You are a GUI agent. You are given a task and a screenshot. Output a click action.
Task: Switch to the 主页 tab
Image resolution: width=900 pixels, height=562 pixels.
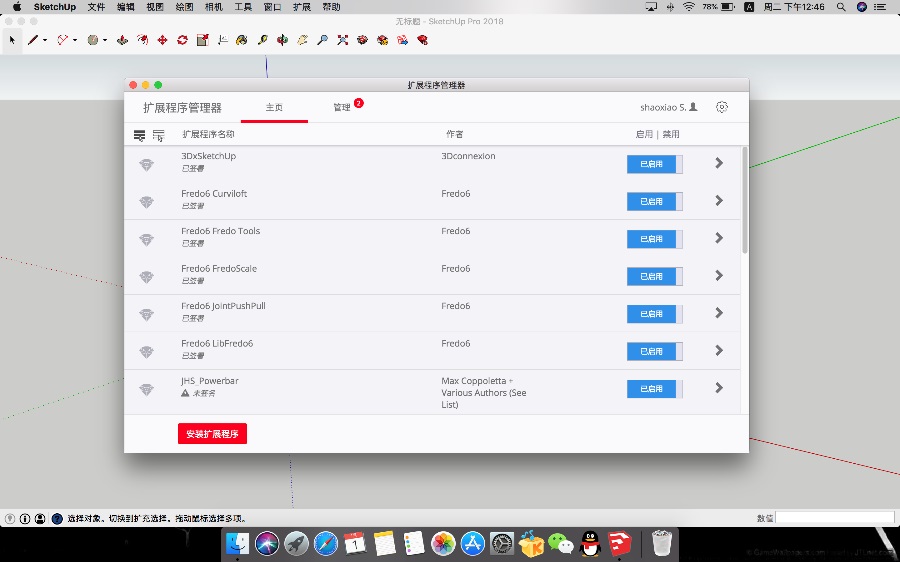[x=274, y=108]
